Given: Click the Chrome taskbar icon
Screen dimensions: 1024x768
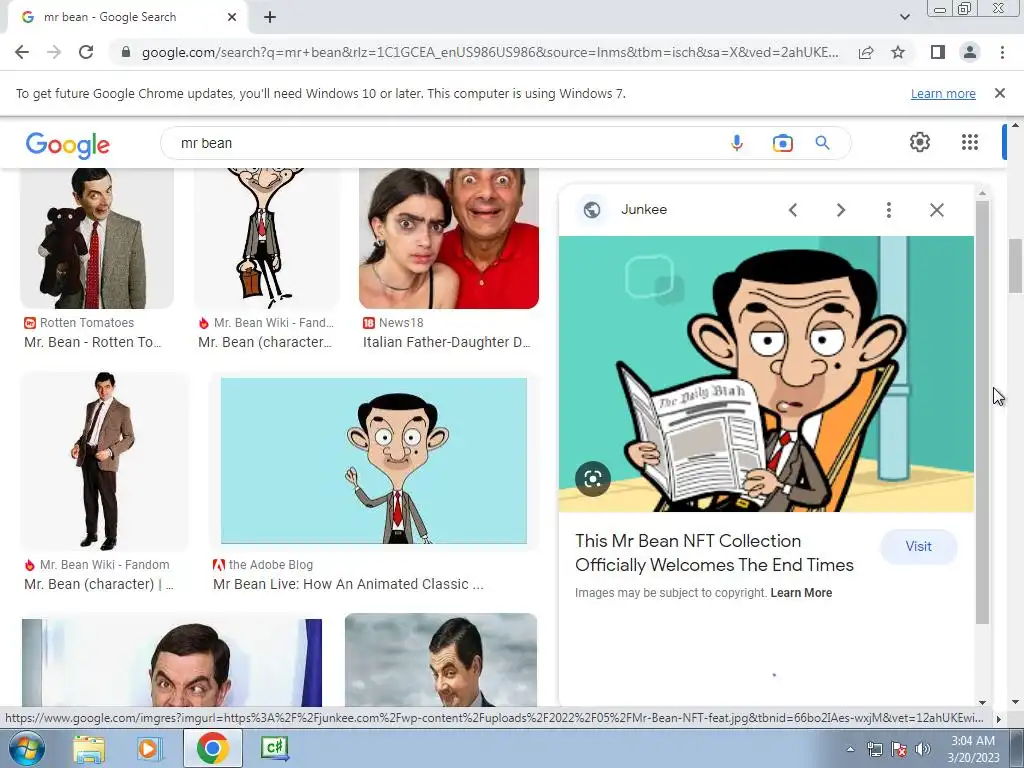Looking at the screenshot, I should click(x=212, y=748).
